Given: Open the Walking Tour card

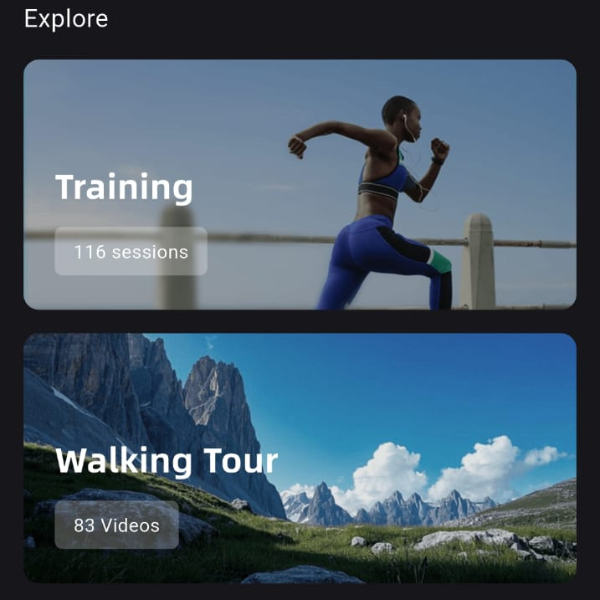Looking at the screenshot, I should pyautogui.click(x=300, y=458).
